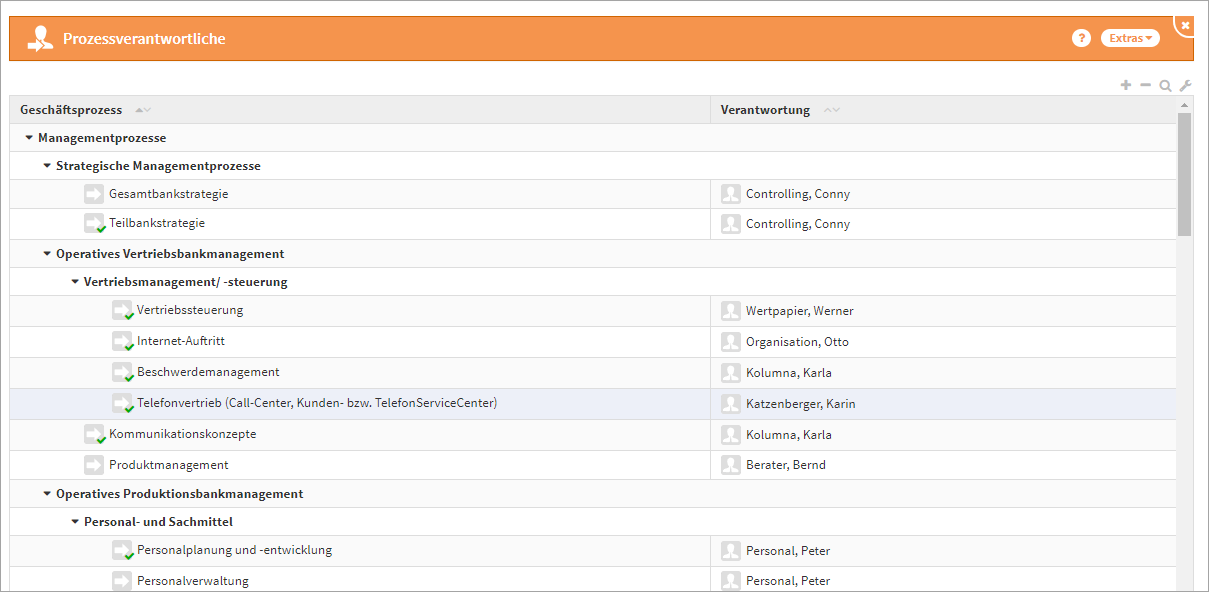Collapse Operatives Produktionsbankmanagement node
The image size is (1209, 592).
pyautogui.click(x=46, y=494)
